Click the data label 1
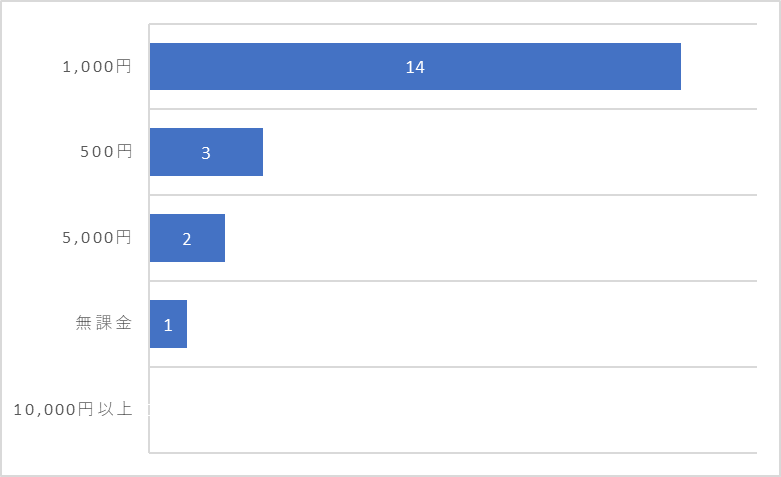The image size is (781, 477). click(x=168, y=325)
